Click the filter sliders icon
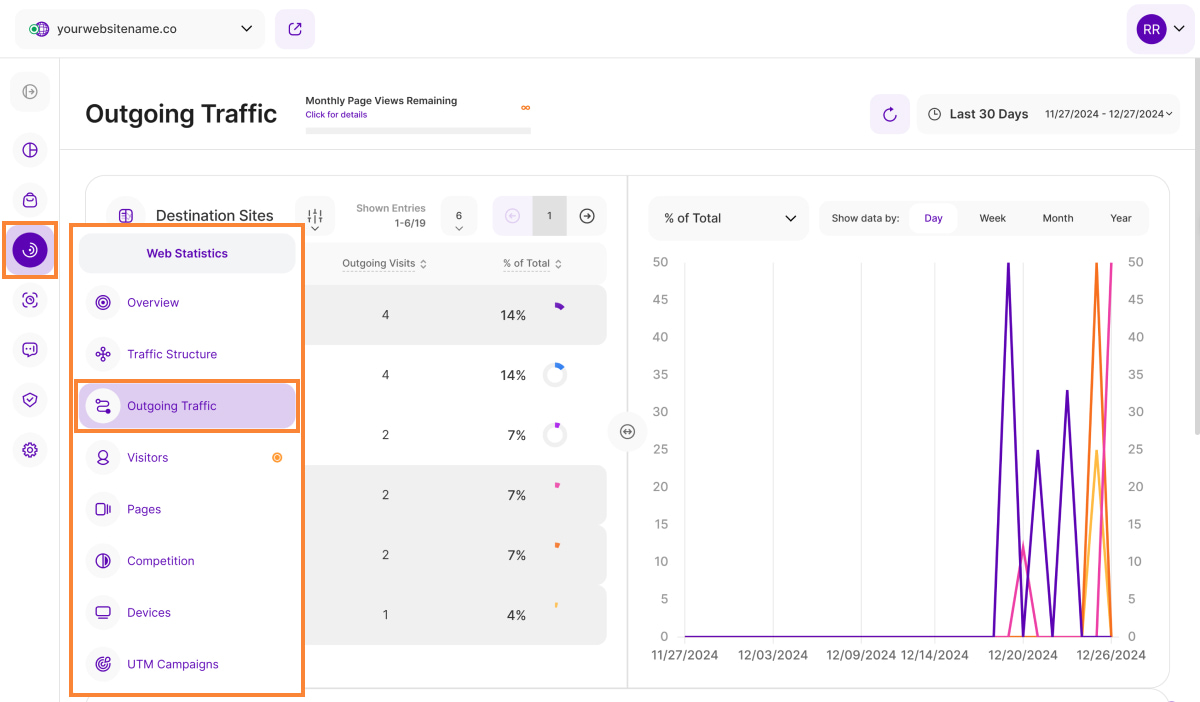This screenshot has width=1200, height=702. click(x=315, y=216)
